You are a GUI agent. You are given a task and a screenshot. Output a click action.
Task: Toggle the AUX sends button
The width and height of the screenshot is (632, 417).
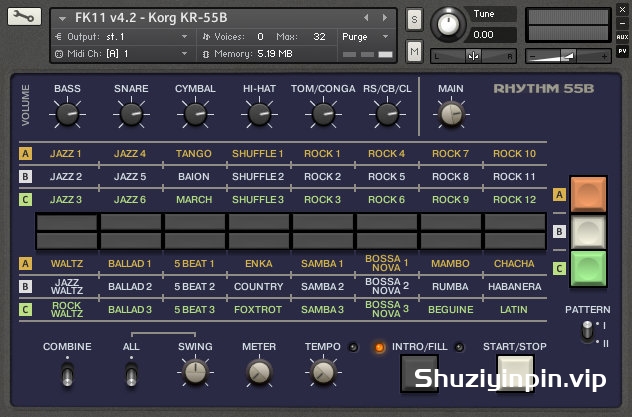pos(622,37)
